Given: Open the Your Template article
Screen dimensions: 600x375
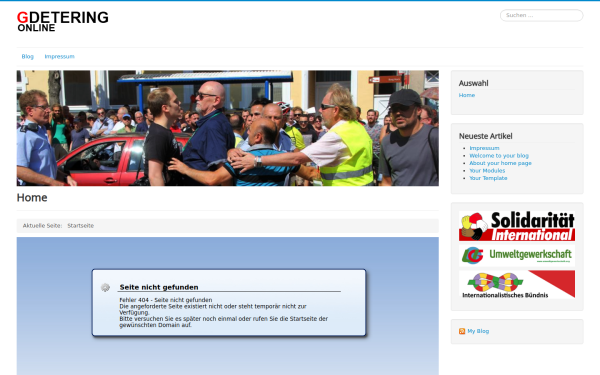Looking at the screenshot, I should pos(488,178).
